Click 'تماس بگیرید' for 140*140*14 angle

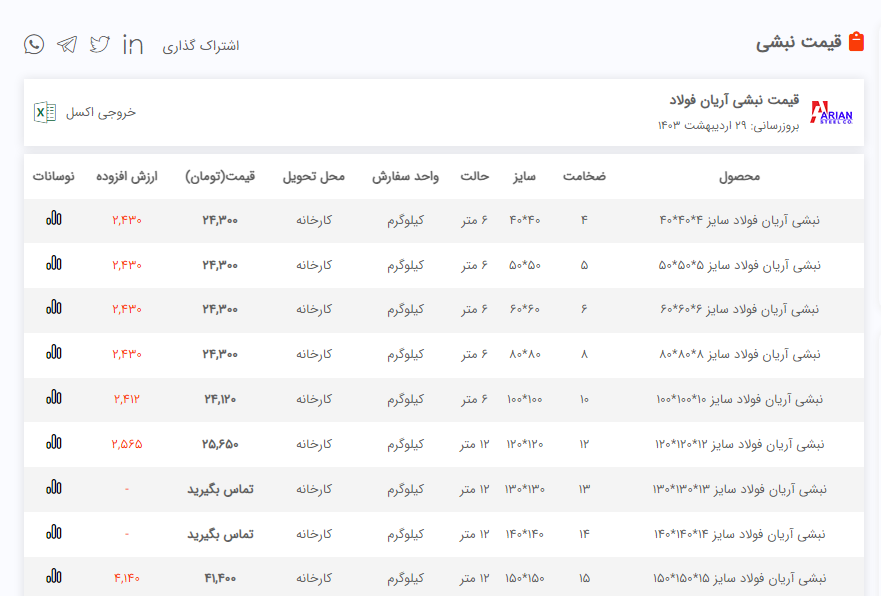point(220,534)
